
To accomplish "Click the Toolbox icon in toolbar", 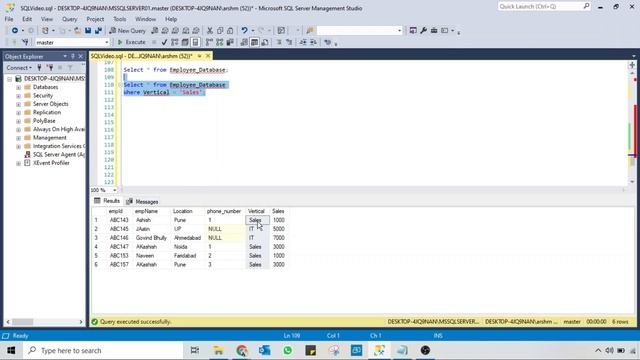I will tap(434, 31).
